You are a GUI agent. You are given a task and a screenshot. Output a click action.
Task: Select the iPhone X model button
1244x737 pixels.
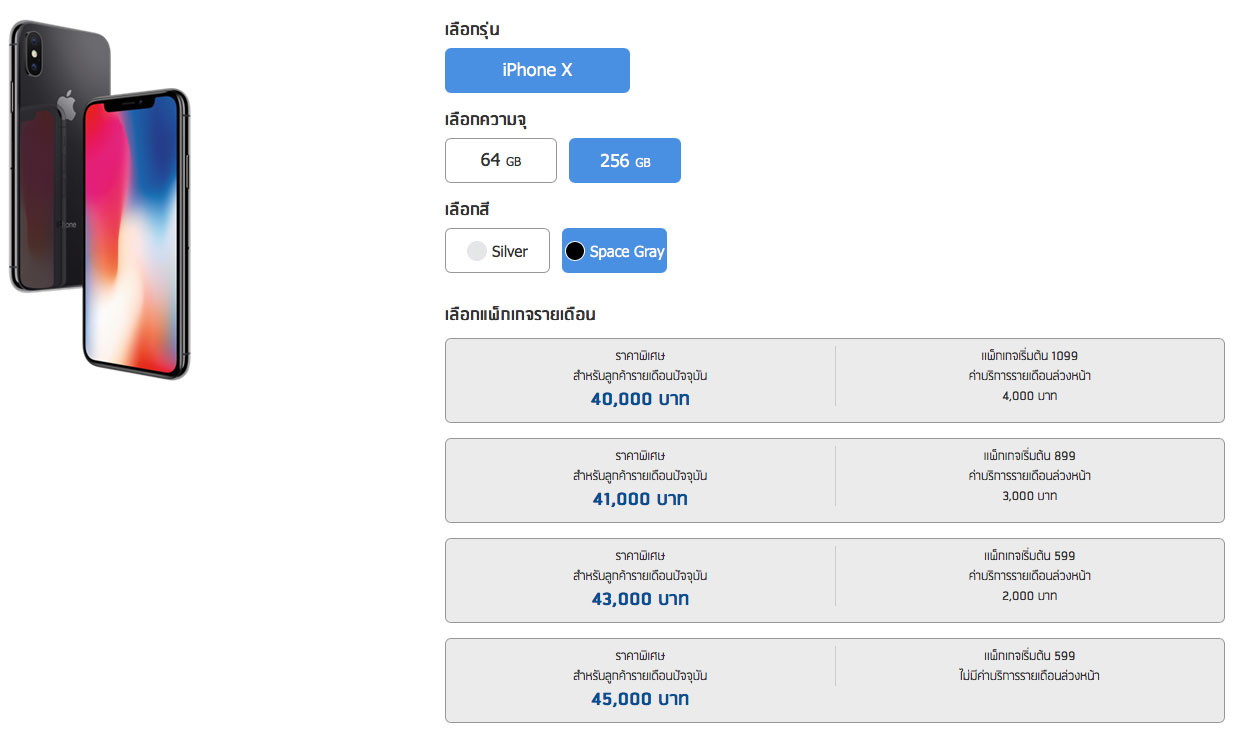pyautogui.click(x=537, y=70)
